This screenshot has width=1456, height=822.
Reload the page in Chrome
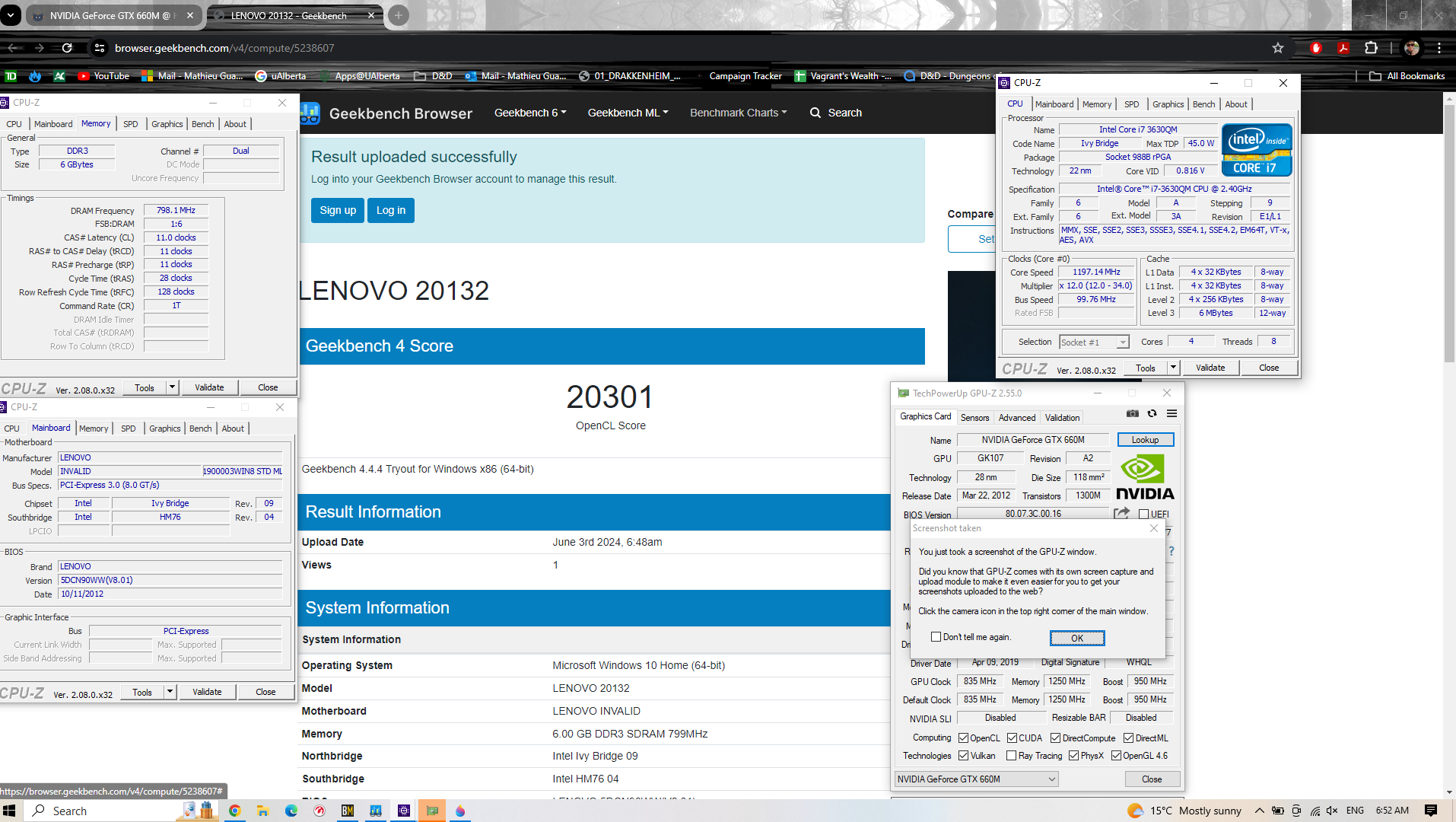(x=67, y=48)
